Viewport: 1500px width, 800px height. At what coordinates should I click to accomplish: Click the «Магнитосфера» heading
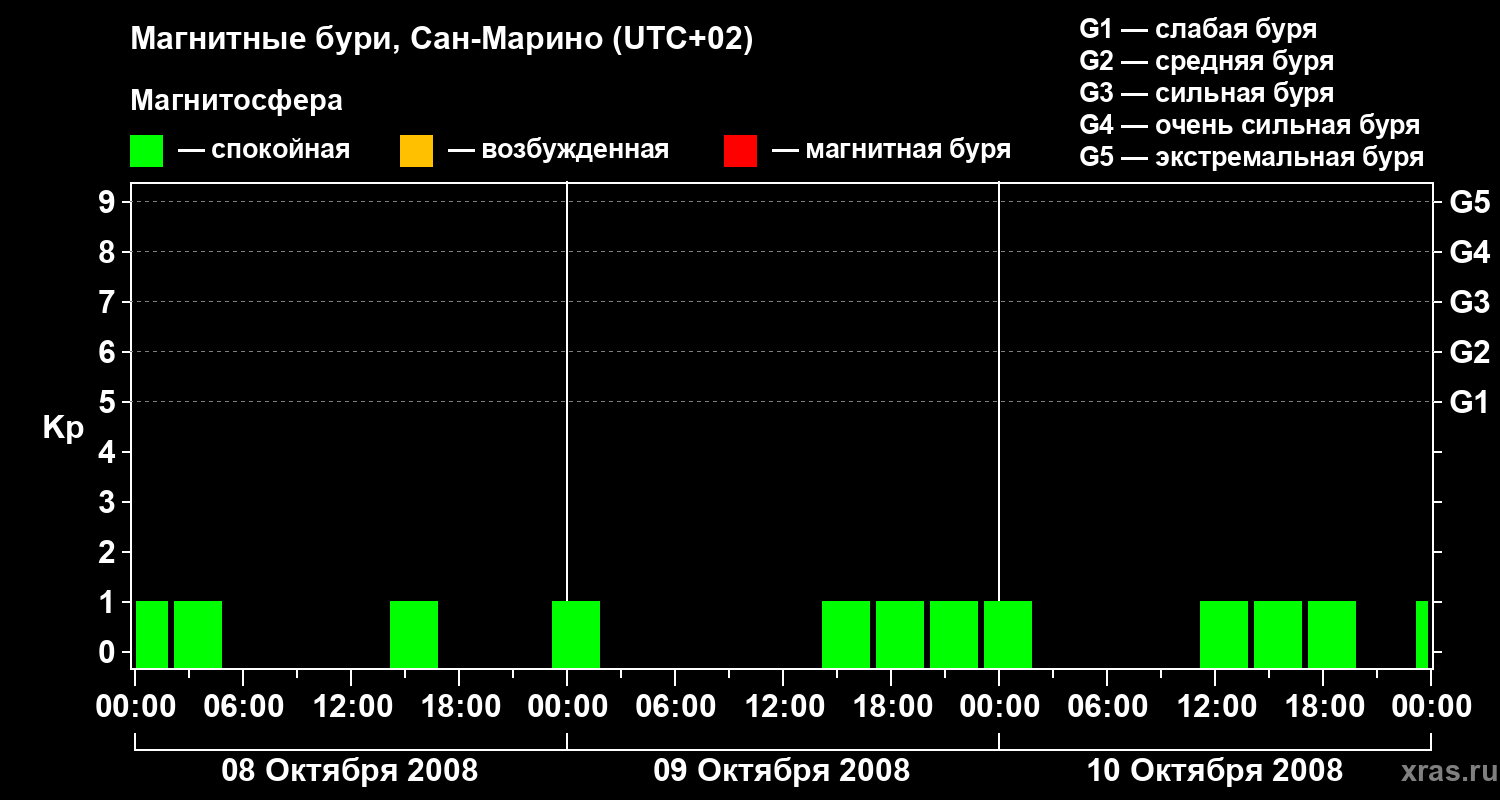(236, 100)
